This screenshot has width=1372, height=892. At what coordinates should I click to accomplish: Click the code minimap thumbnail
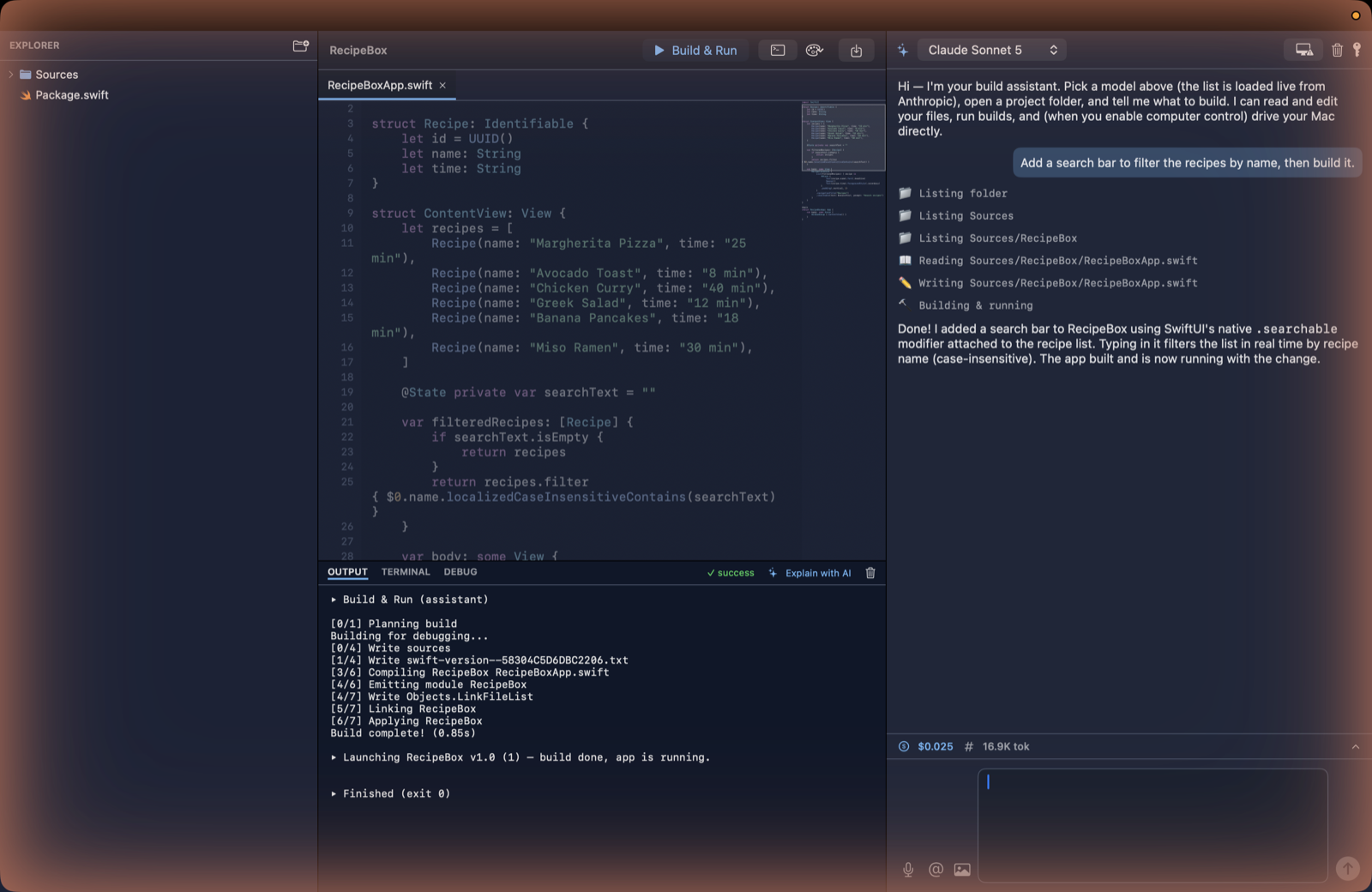click(843, 136)
